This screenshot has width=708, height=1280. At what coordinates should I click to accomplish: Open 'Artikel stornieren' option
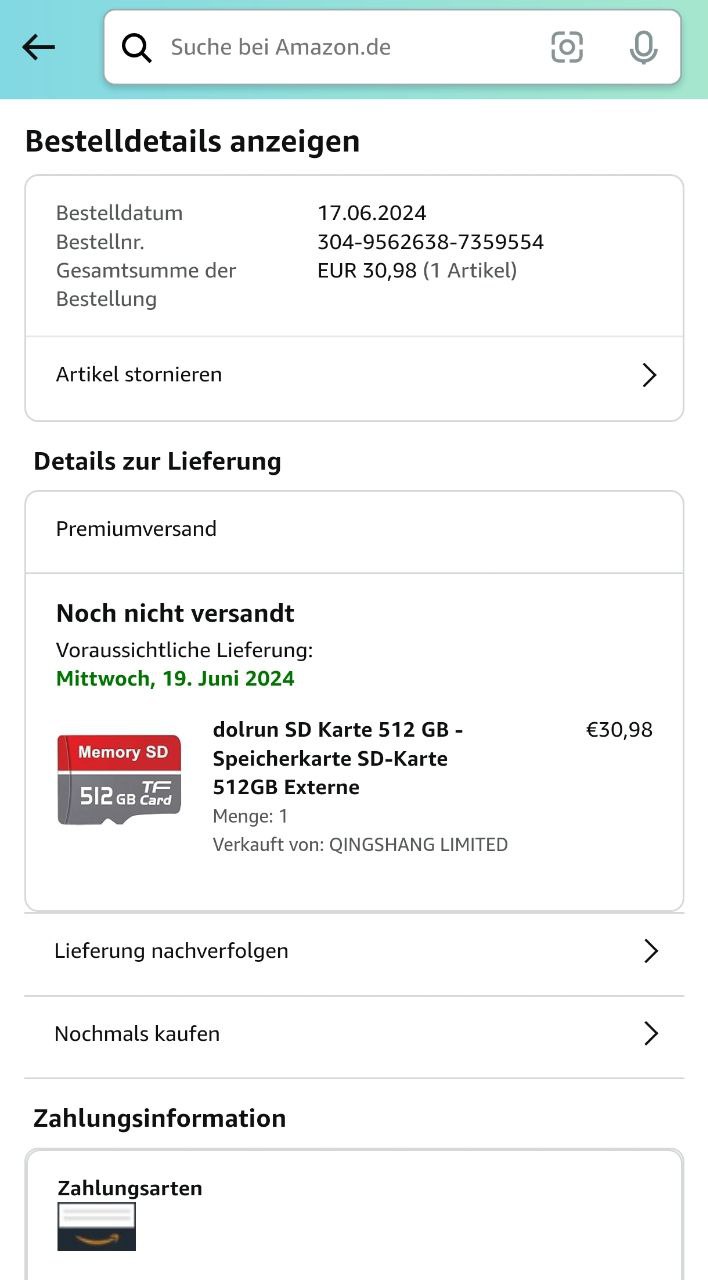coord(139,375)
